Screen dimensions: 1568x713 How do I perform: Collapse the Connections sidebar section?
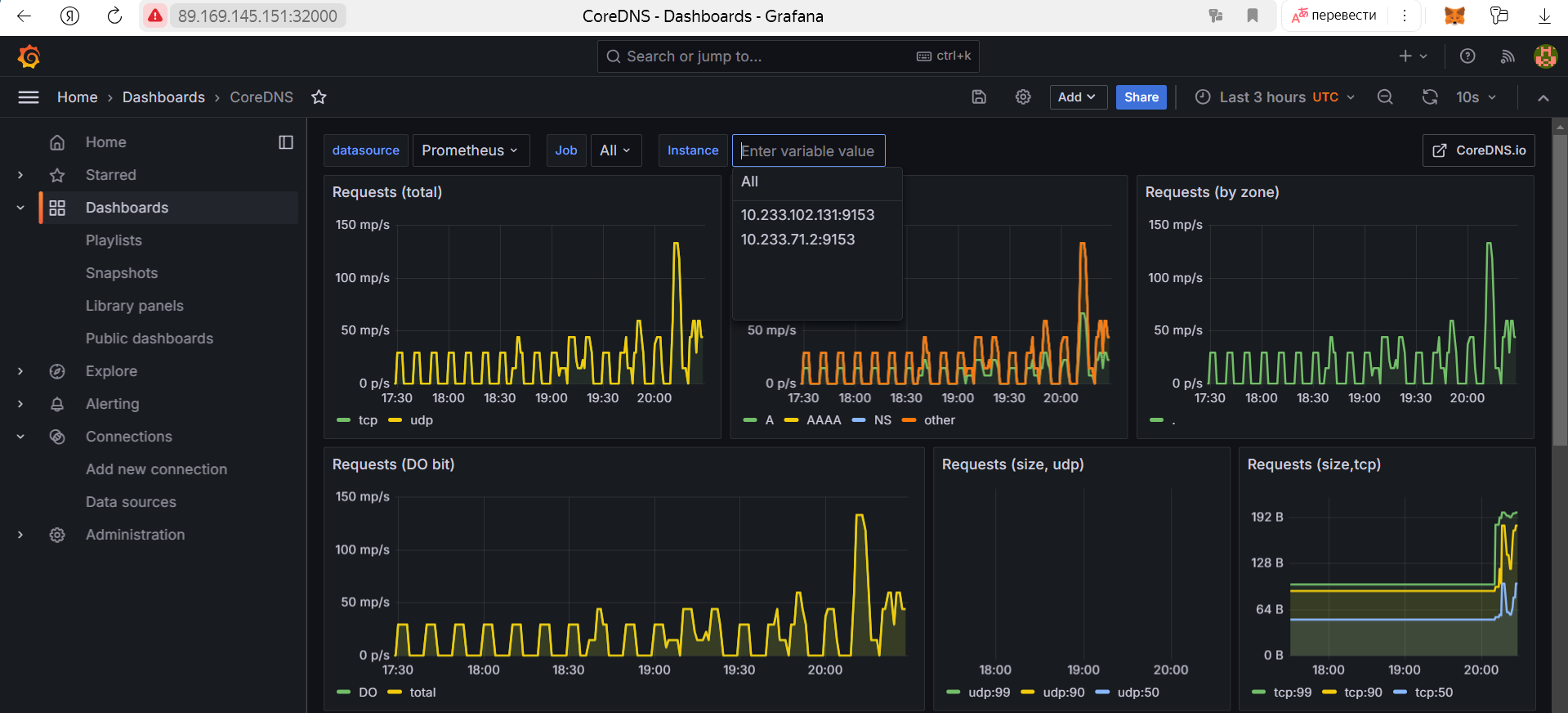tap(20, 437)
